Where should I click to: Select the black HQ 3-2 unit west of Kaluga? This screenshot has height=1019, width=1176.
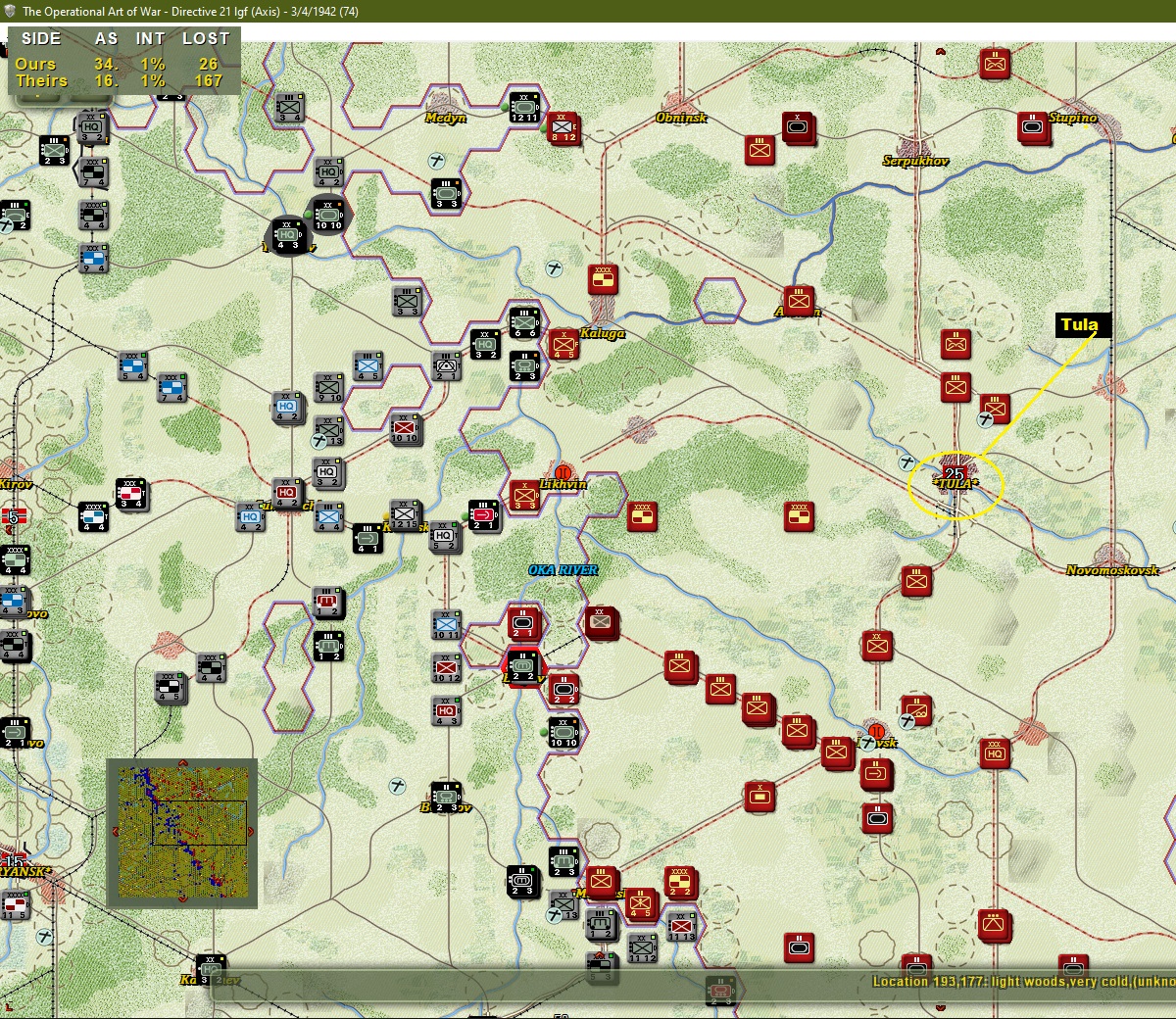click(x=485, y=343)
